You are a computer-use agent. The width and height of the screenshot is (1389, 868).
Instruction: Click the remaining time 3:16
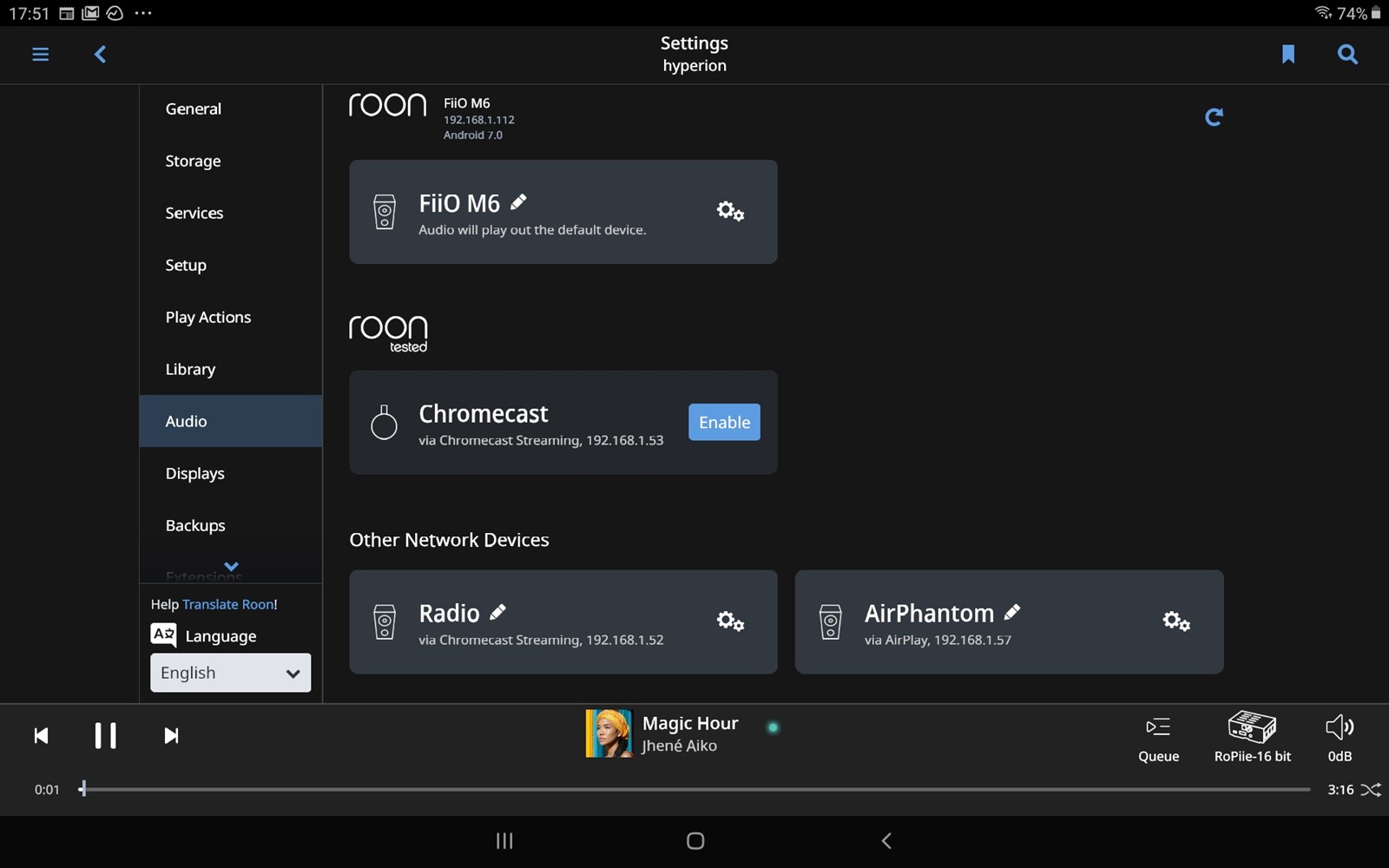1340,790
